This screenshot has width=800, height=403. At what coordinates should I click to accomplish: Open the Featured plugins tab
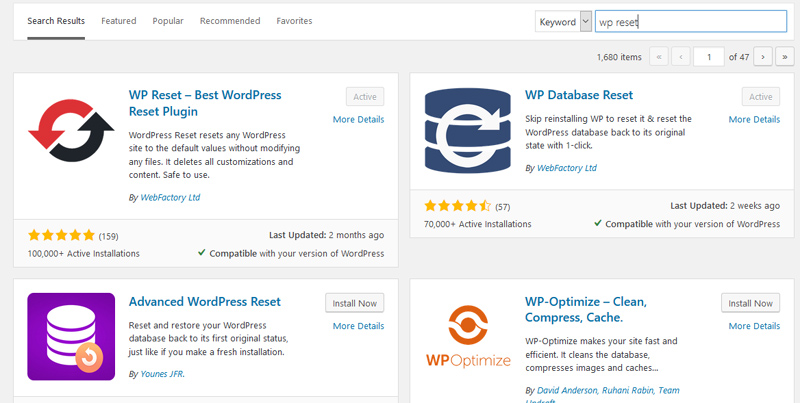(x=118, y=21)
